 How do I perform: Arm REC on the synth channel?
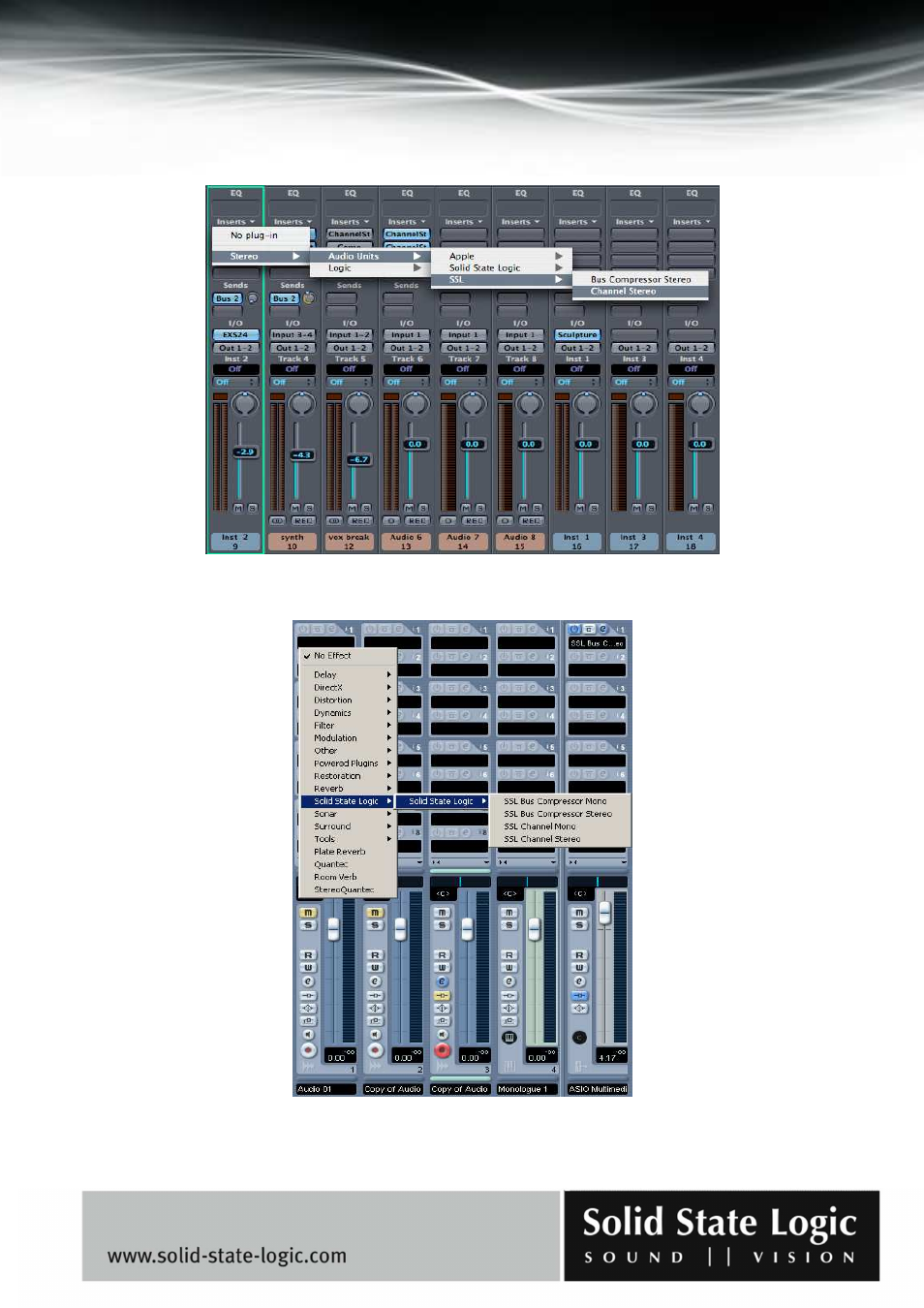click(x=303, y=521)
